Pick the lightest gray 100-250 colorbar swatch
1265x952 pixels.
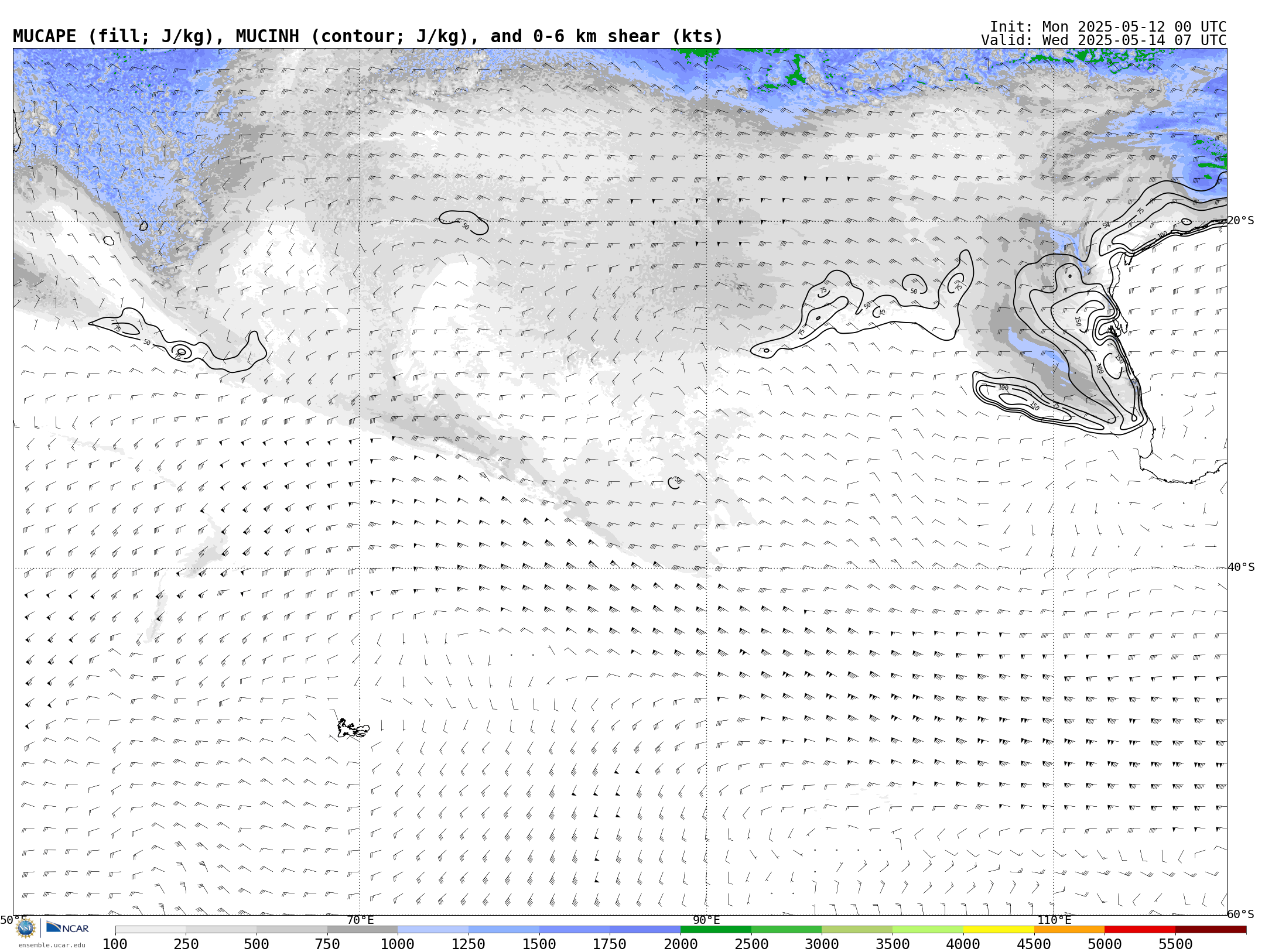click(x=151, y=930)
